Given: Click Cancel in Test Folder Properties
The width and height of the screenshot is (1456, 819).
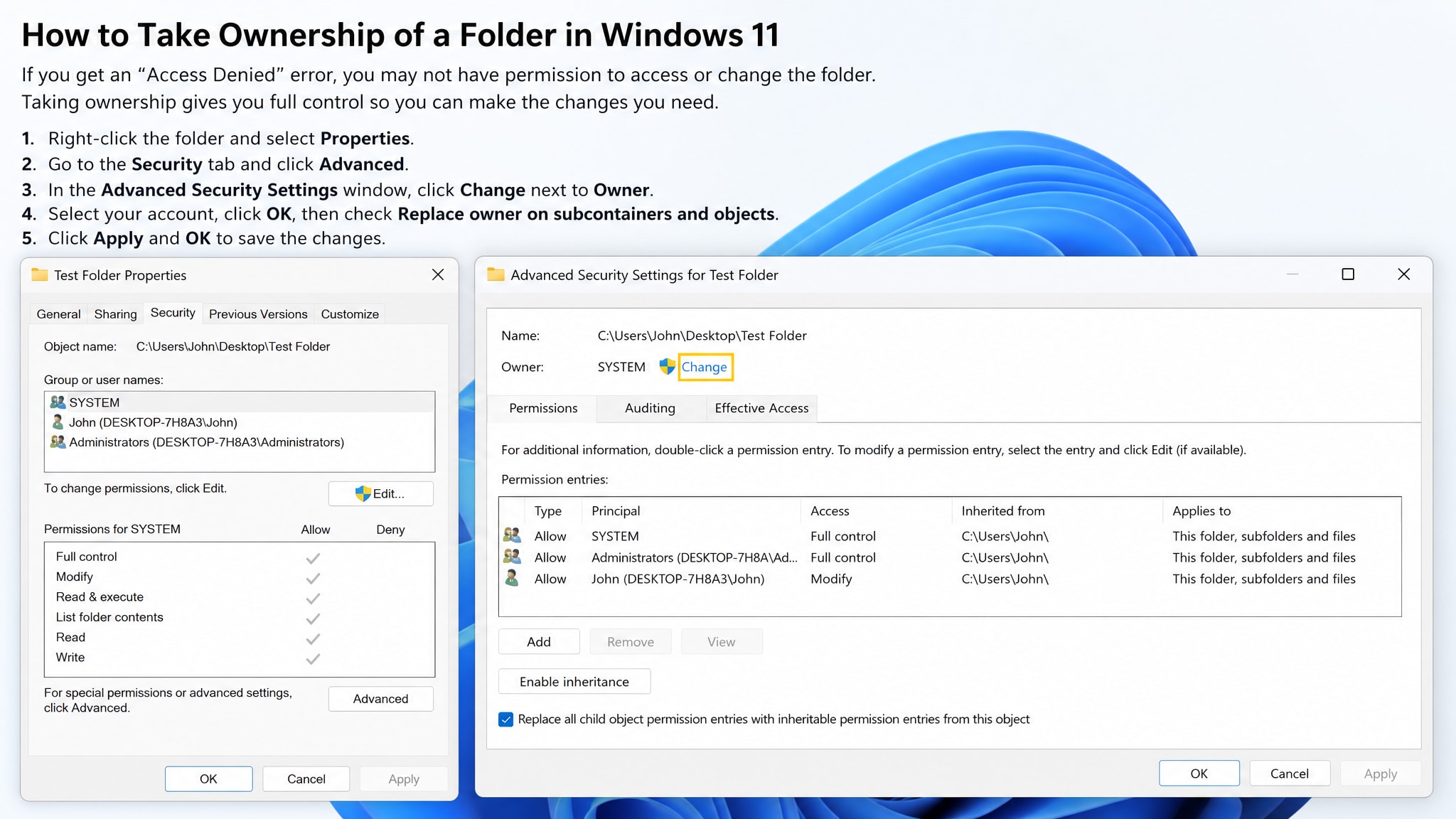Looking at the screenshot, I should coord(306,778).
